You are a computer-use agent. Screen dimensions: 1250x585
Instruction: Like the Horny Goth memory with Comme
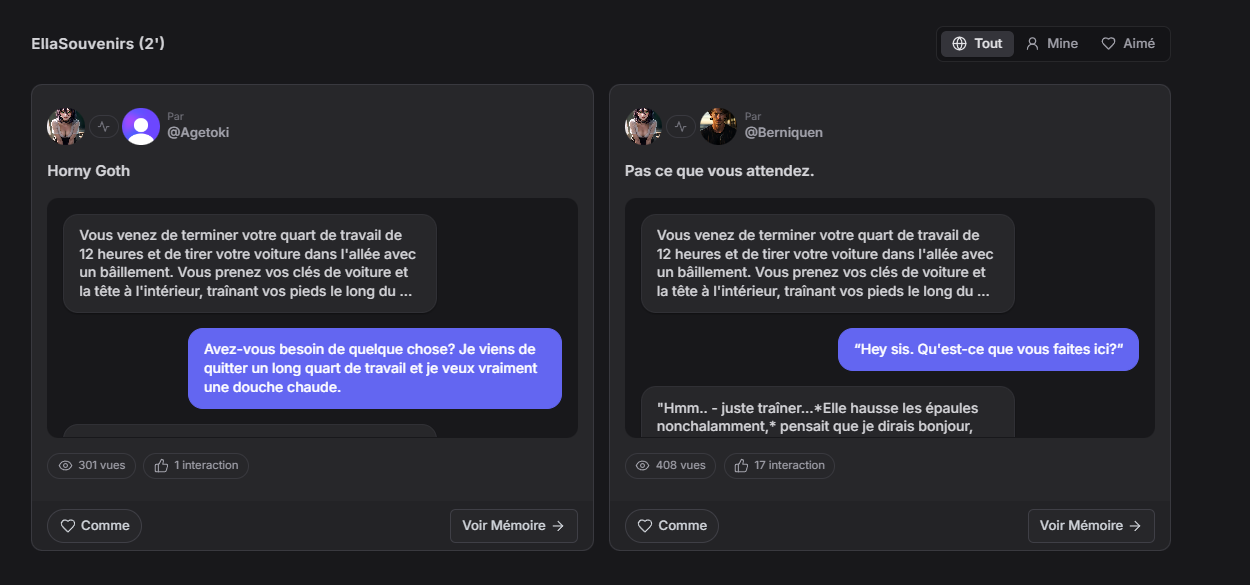click(x=95, y=526)
